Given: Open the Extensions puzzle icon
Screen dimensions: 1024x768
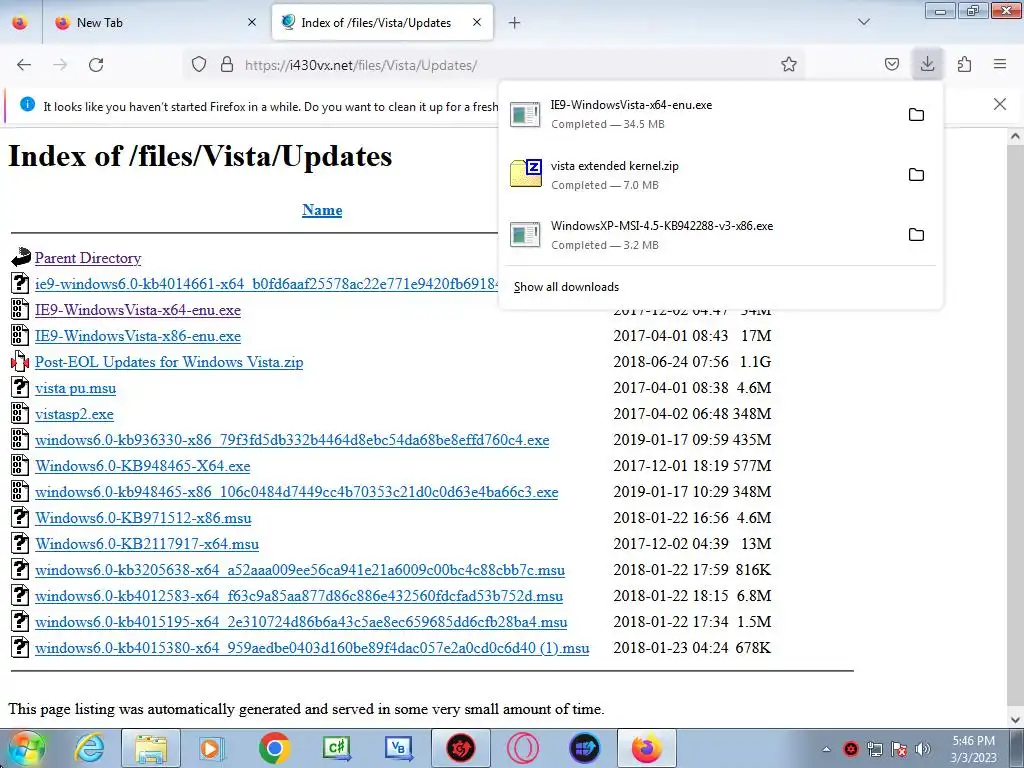Looking at the screenshot, I should [964, 65].
